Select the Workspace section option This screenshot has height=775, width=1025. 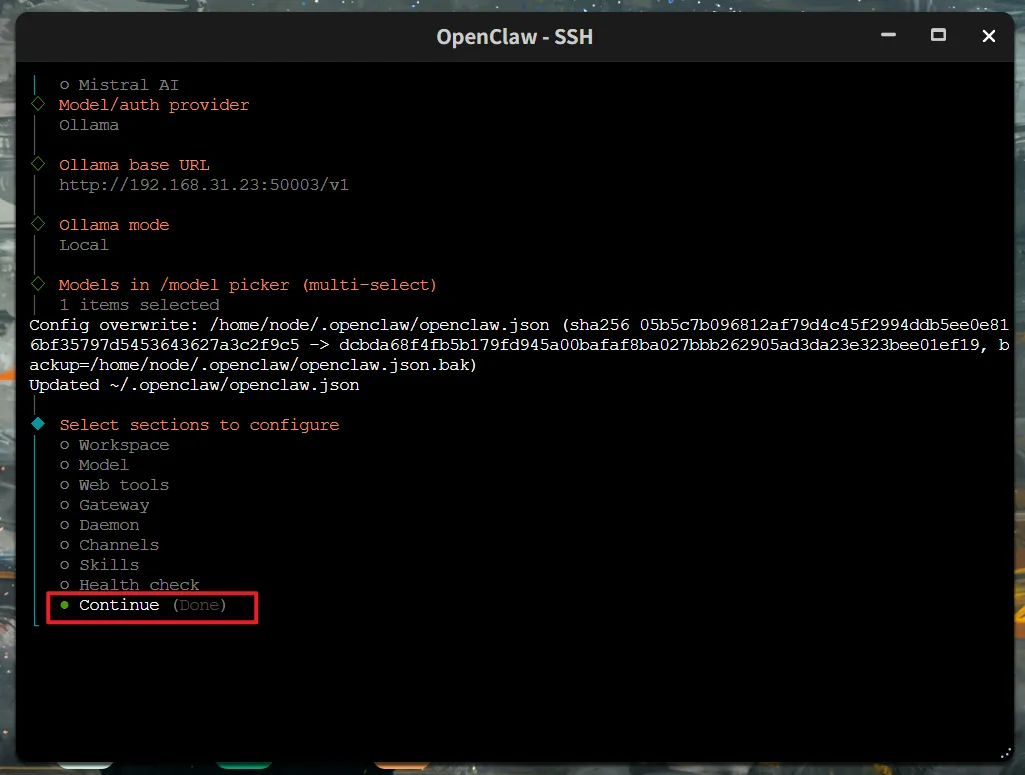coord(114,445)
